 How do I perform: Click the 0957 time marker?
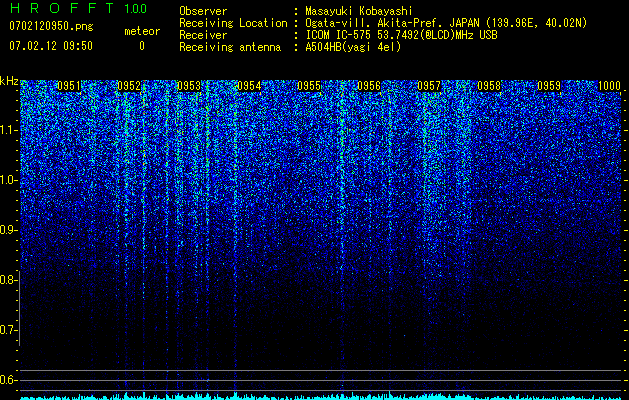(x=429, y=86)
